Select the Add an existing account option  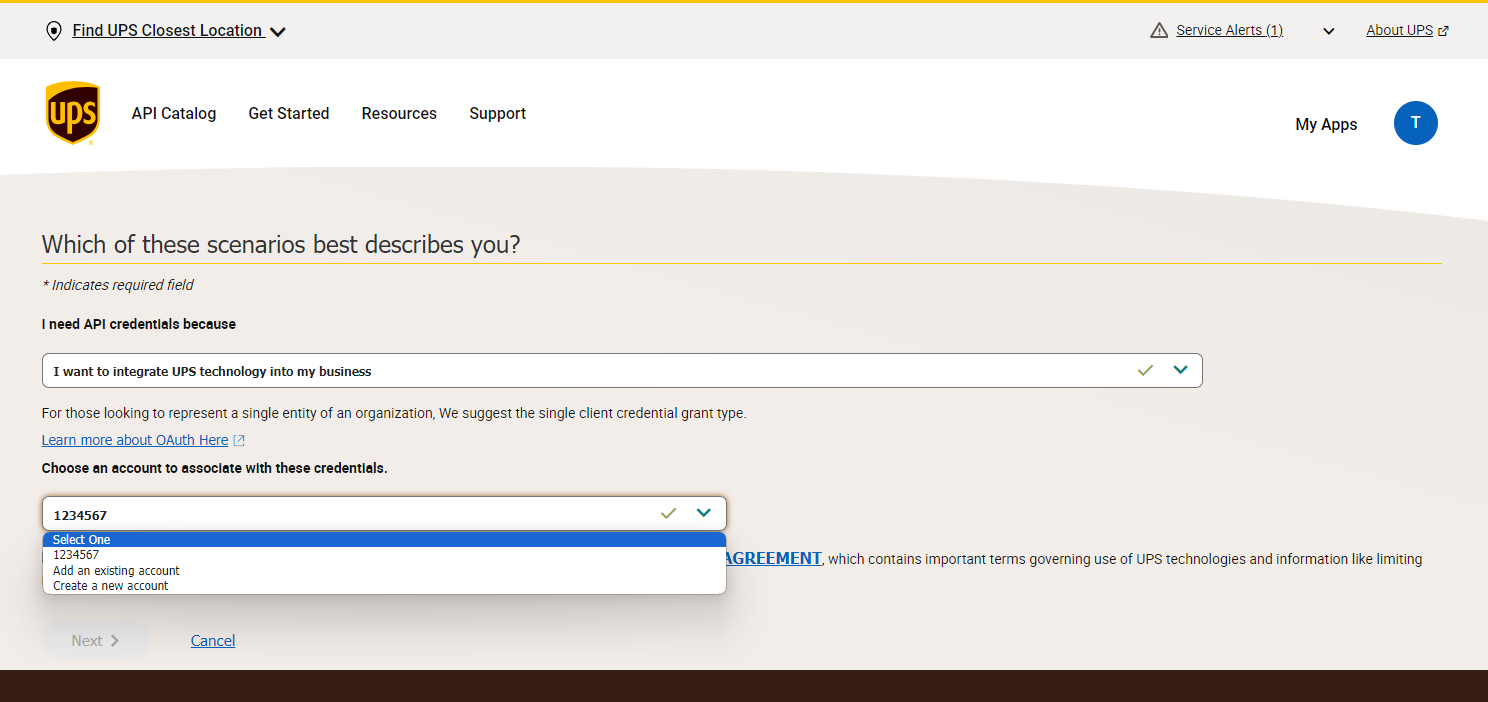[x=115, y=570]
